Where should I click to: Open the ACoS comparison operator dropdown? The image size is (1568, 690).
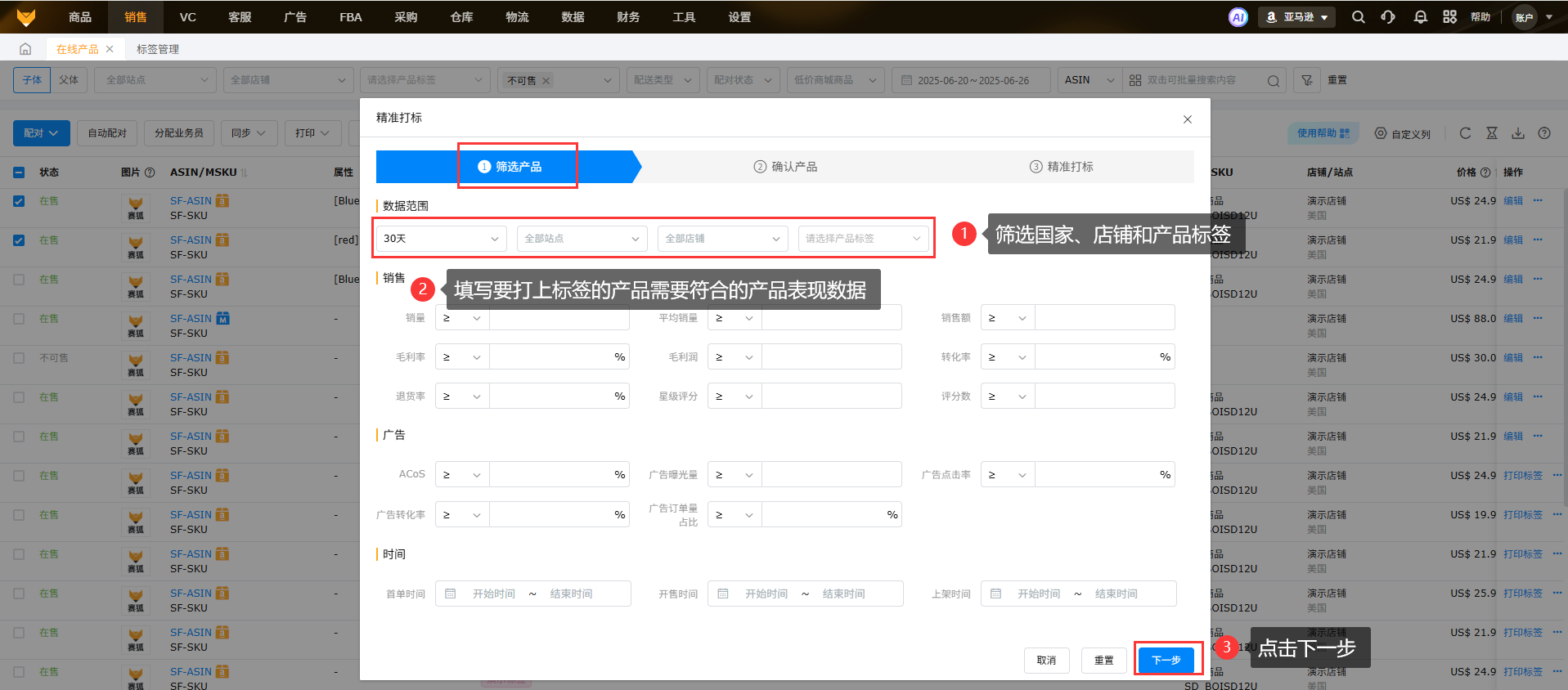[462, 474]
